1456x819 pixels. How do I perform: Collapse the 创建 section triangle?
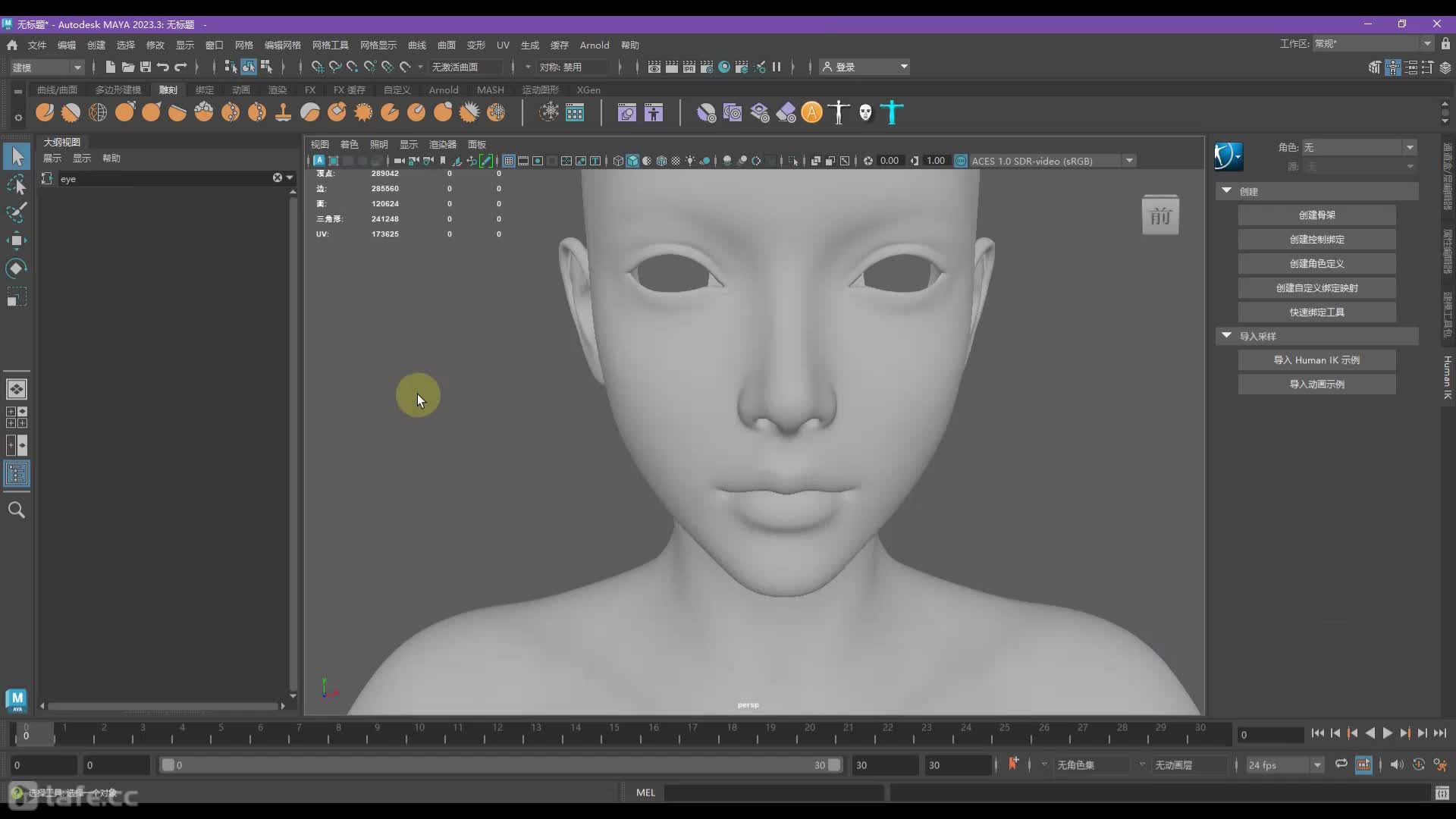coord(1226,191)
